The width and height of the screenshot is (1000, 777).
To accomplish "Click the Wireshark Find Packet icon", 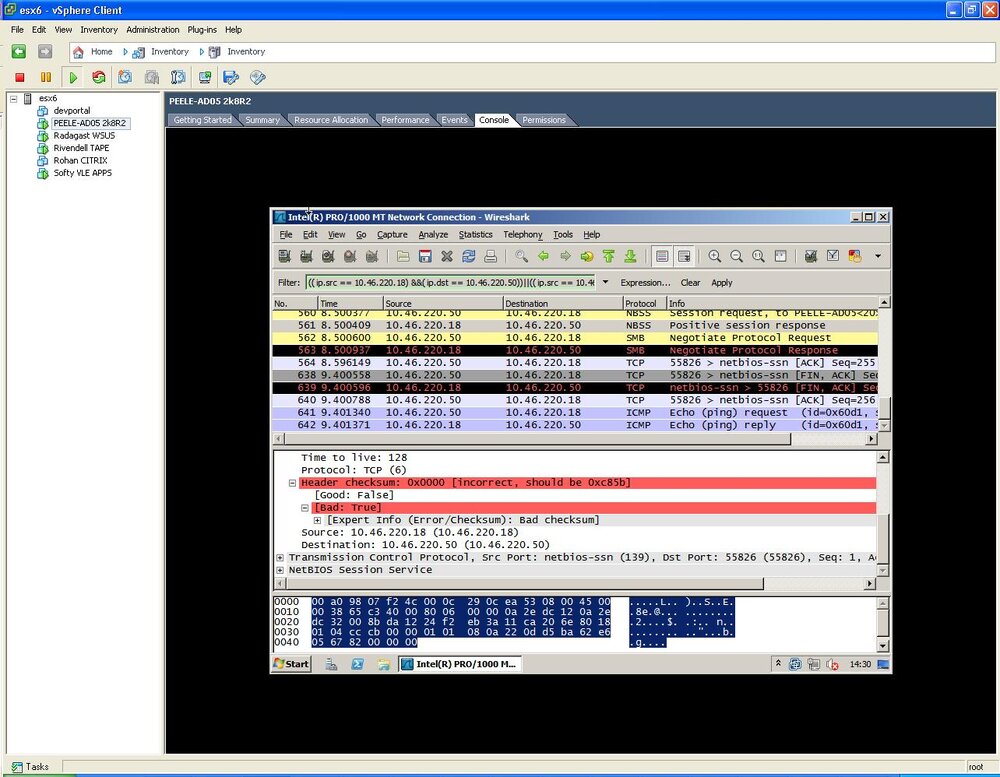I will coord(521,256).
